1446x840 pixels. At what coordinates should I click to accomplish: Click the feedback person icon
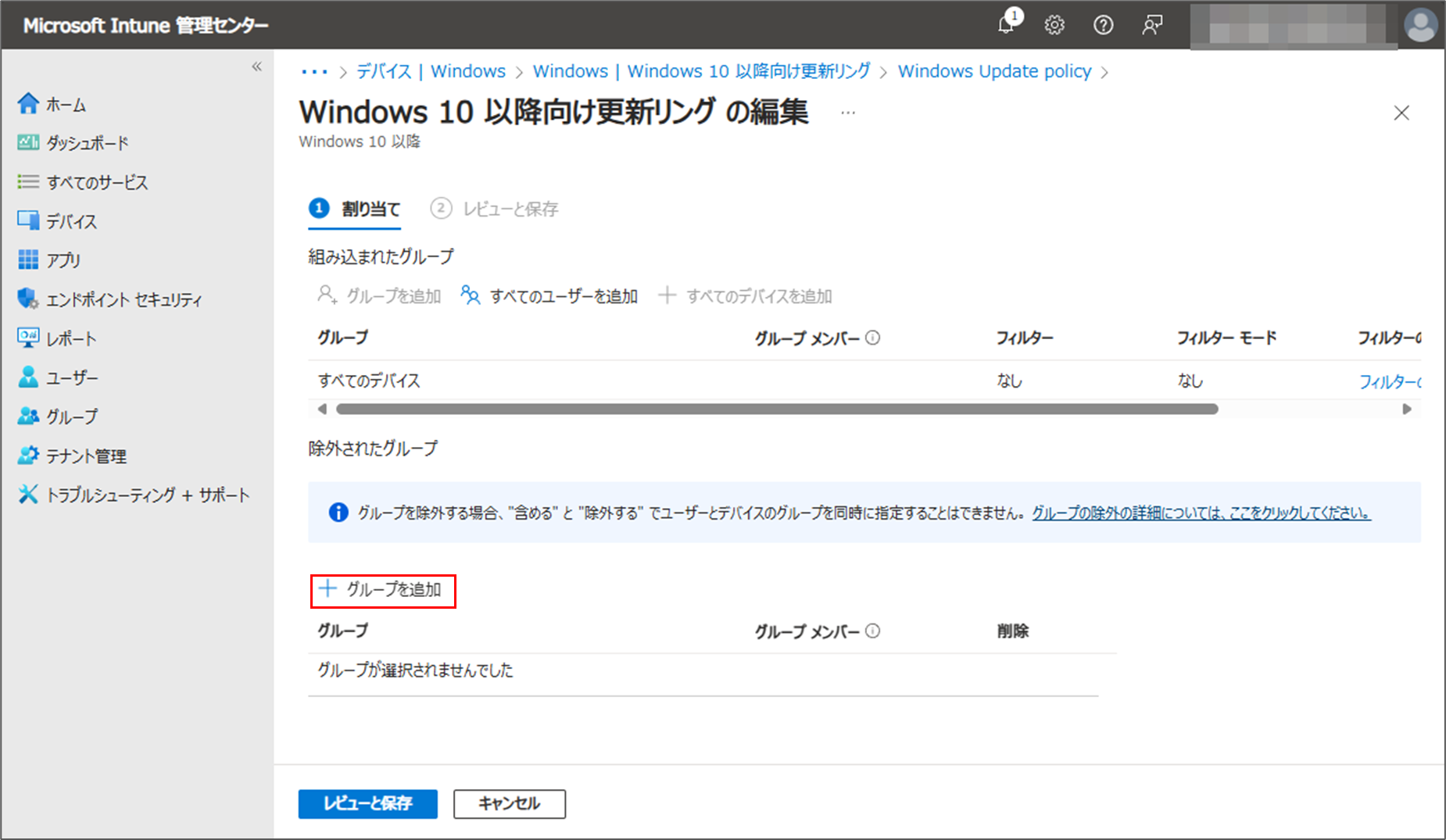pyautogui.click(x=1152, y=25)
